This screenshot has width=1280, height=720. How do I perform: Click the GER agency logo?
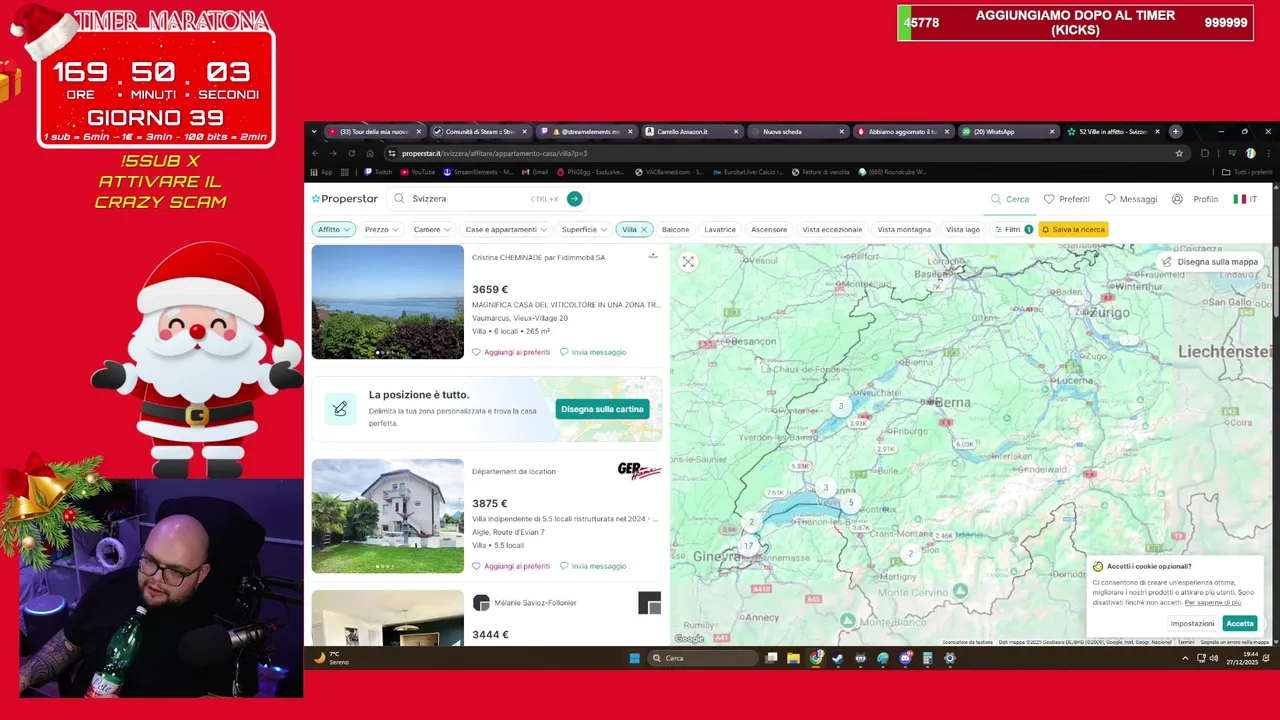pos(639,470)
